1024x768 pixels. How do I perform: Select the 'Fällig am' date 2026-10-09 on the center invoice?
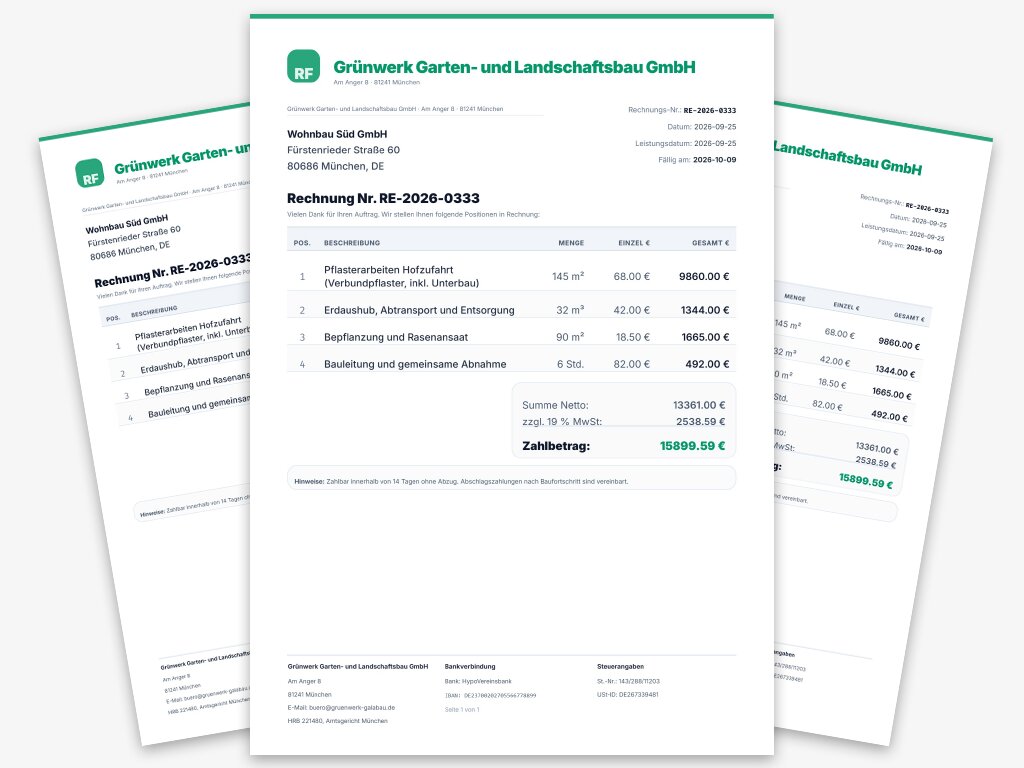[x=714, y=159]
